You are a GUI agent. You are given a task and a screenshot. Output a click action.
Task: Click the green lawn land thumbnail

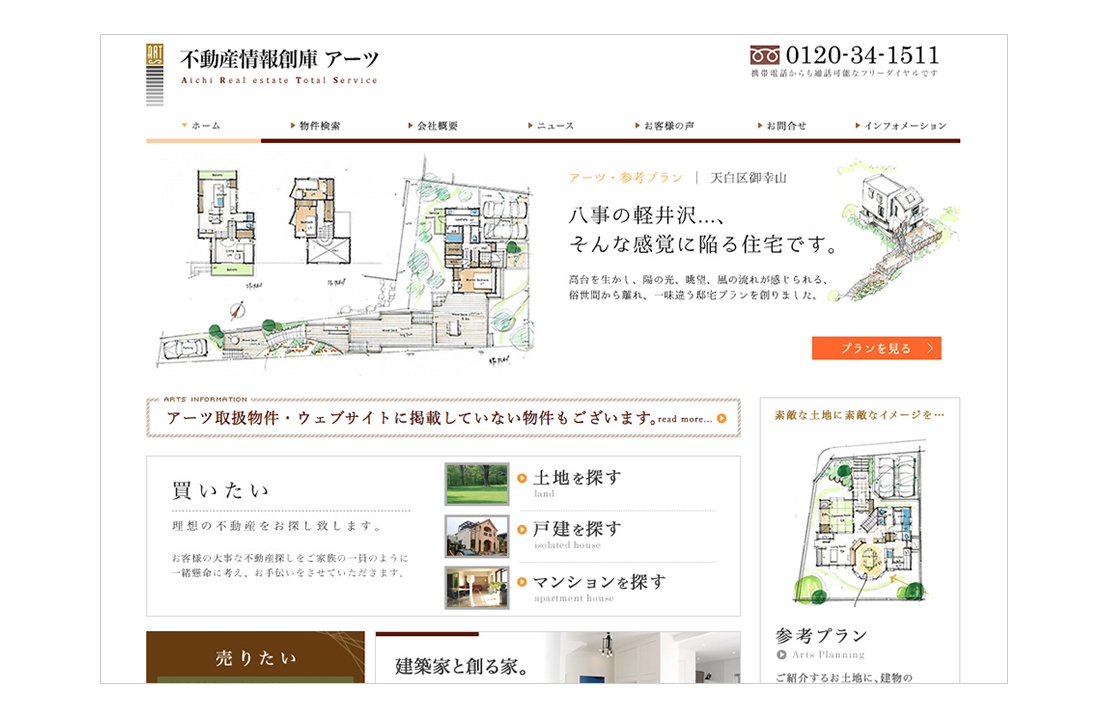[477, 484]
